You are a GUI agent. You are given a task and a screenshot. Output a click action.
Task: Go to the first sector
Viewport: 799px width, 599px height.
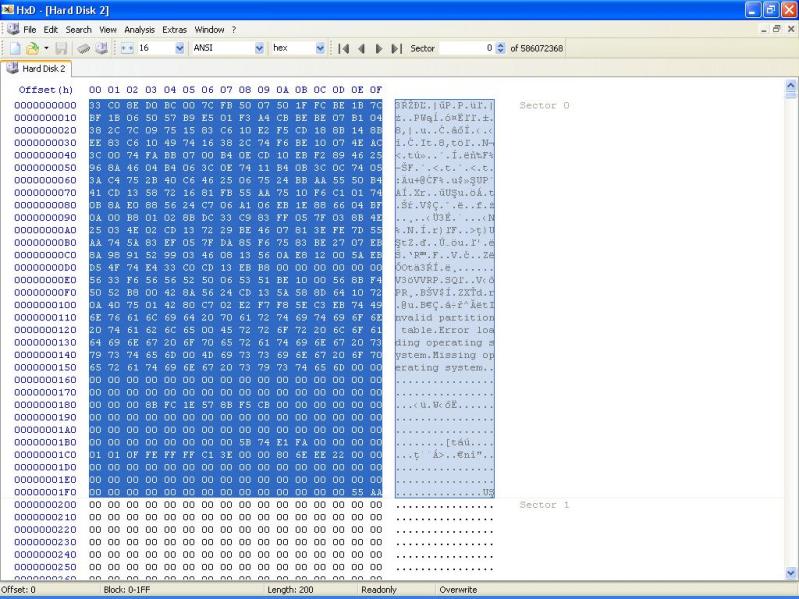click(x=345, y=48)
